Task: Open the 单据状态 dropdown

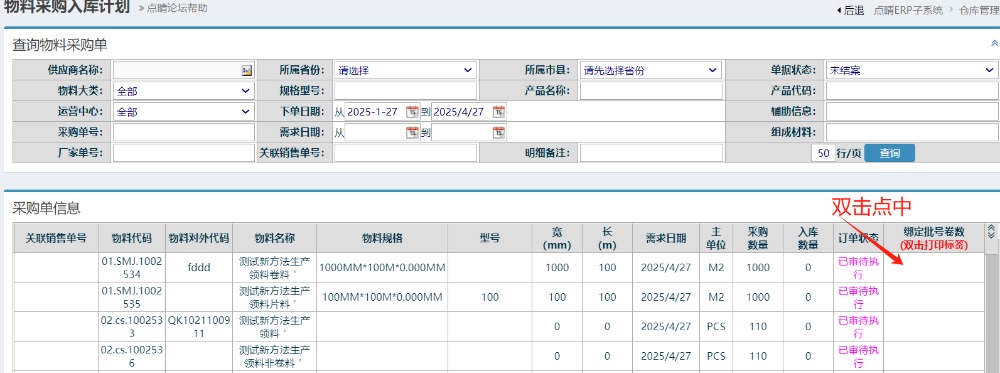Action: coord(912,70)
